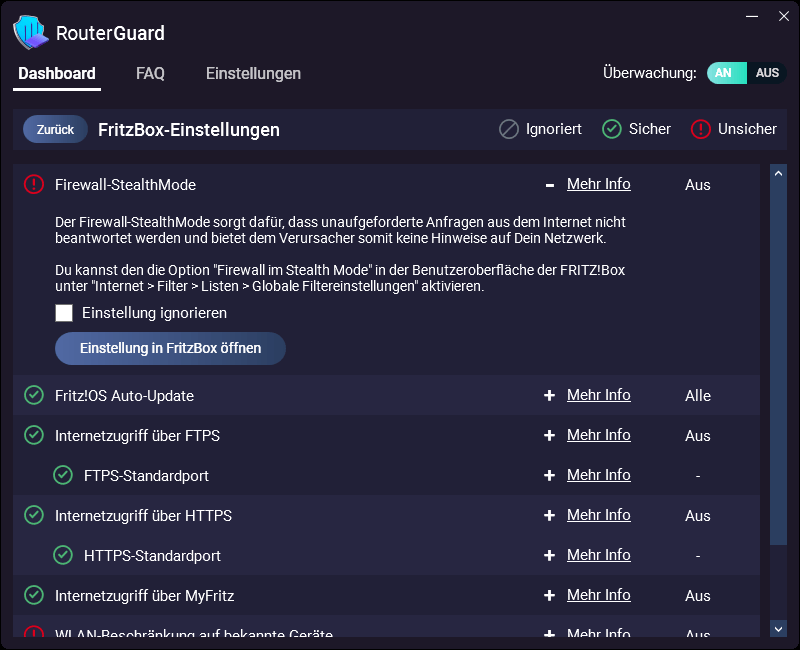800x650 pixels.
Task: Click the scrollbar down arrow
Action: pyautogui.click(x=778, y=628)
